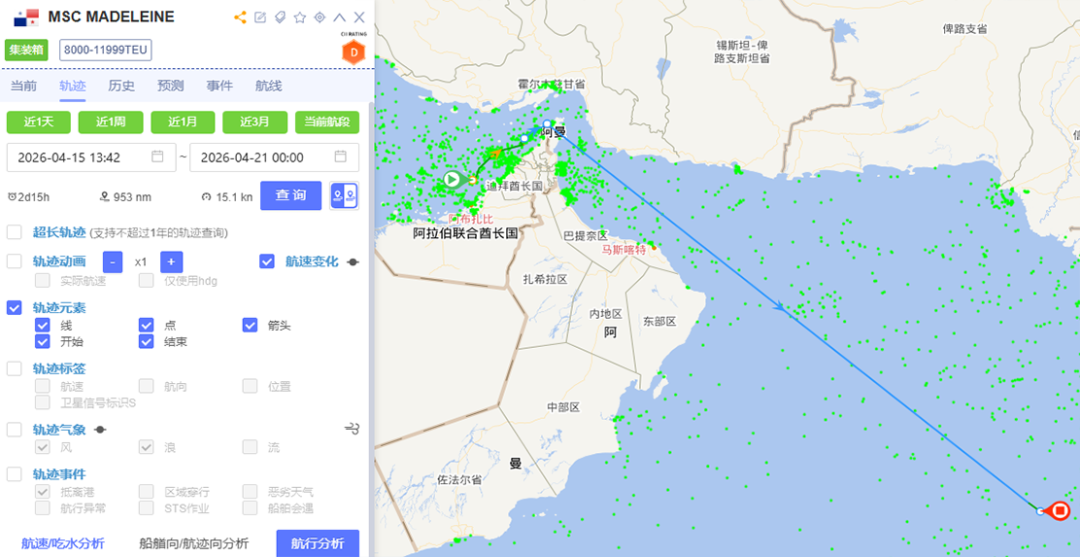Switch to the 历史 tab
This screenshot has width=1080, height=557.
121,86
